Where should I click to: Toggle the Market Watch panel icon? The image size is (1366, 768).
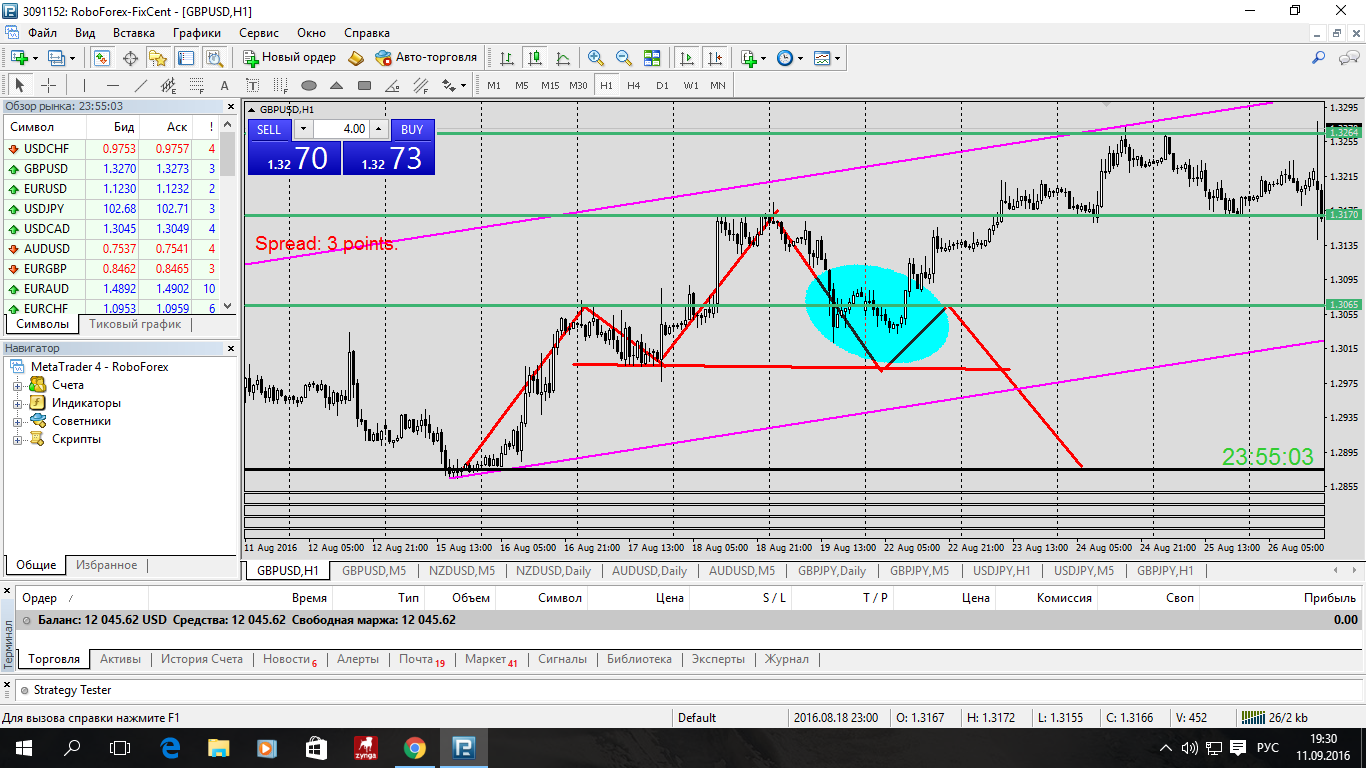[x=102, y=58]
